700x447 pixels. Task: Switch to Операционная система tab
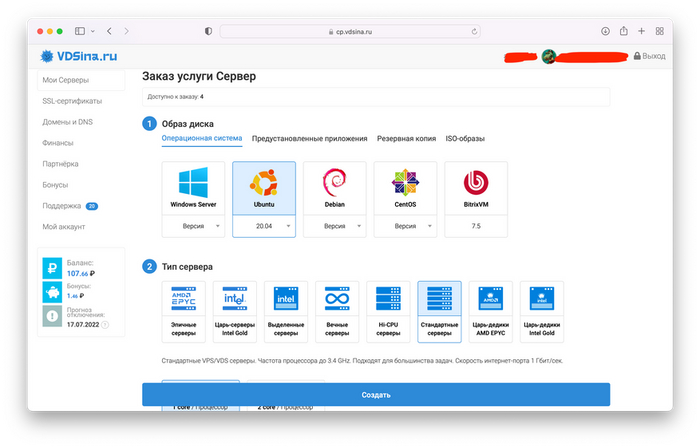pyautogui.click(x=202, y=138)
